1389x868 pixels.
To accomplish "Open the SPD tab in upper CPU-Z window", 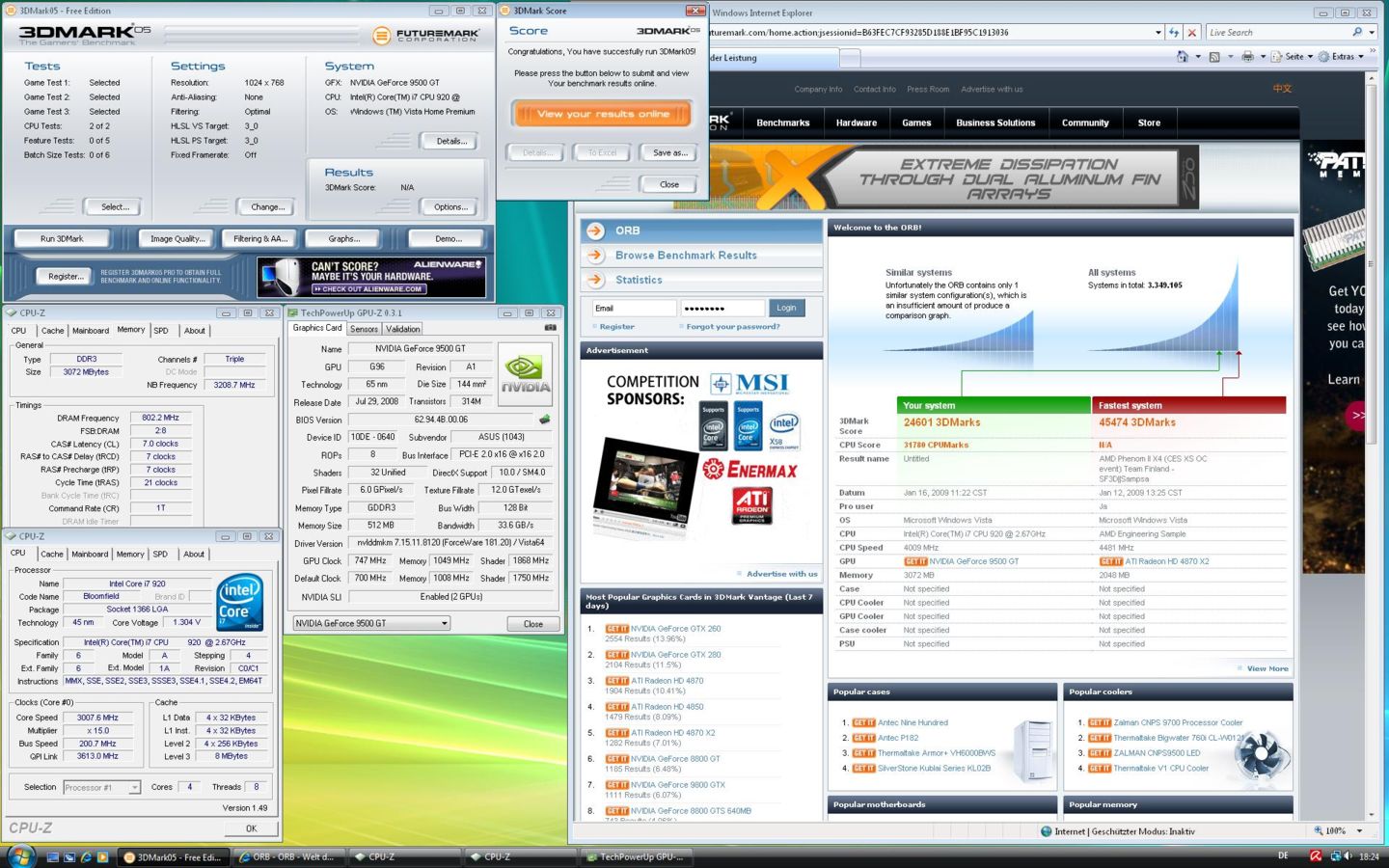I will tap(161, 331).
